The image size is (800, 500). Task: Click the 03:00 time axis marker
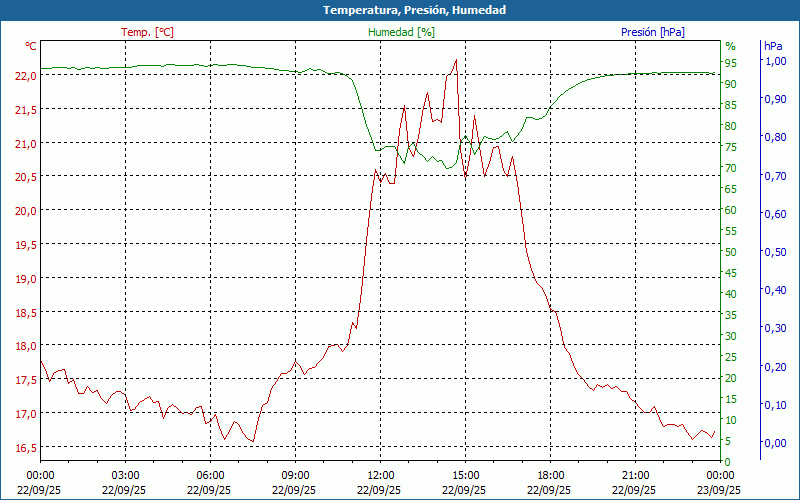[x=125, y=475]
